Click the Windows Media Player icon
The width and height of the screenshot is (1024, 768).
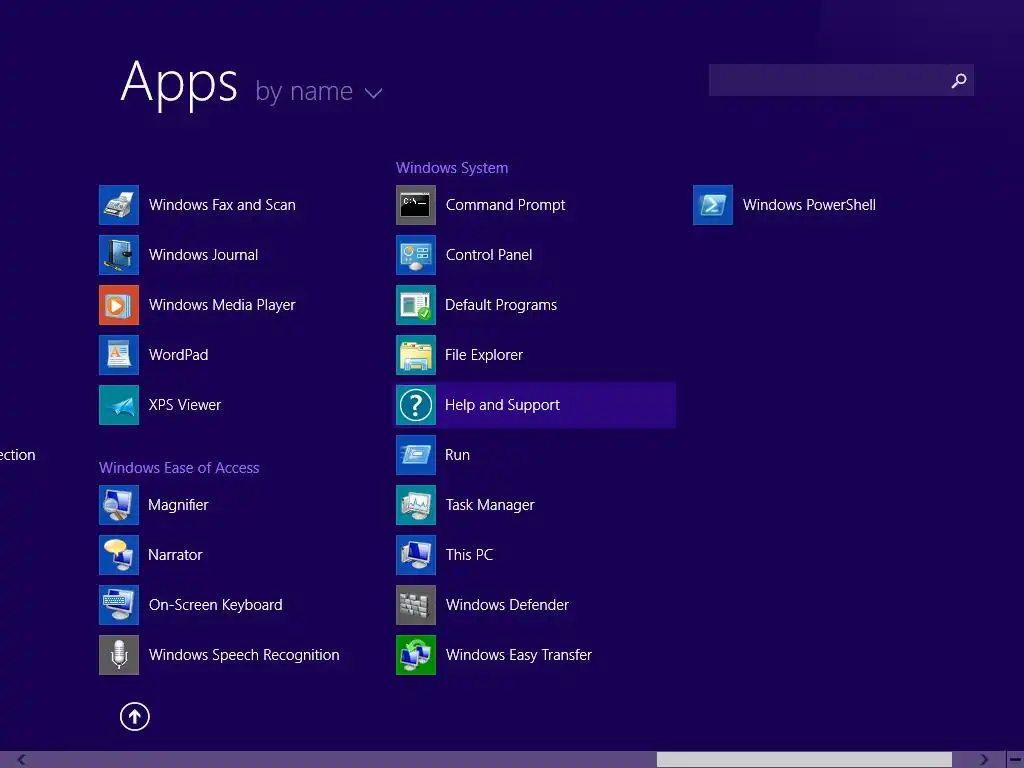pyautogui.click(x=119, y=305)
